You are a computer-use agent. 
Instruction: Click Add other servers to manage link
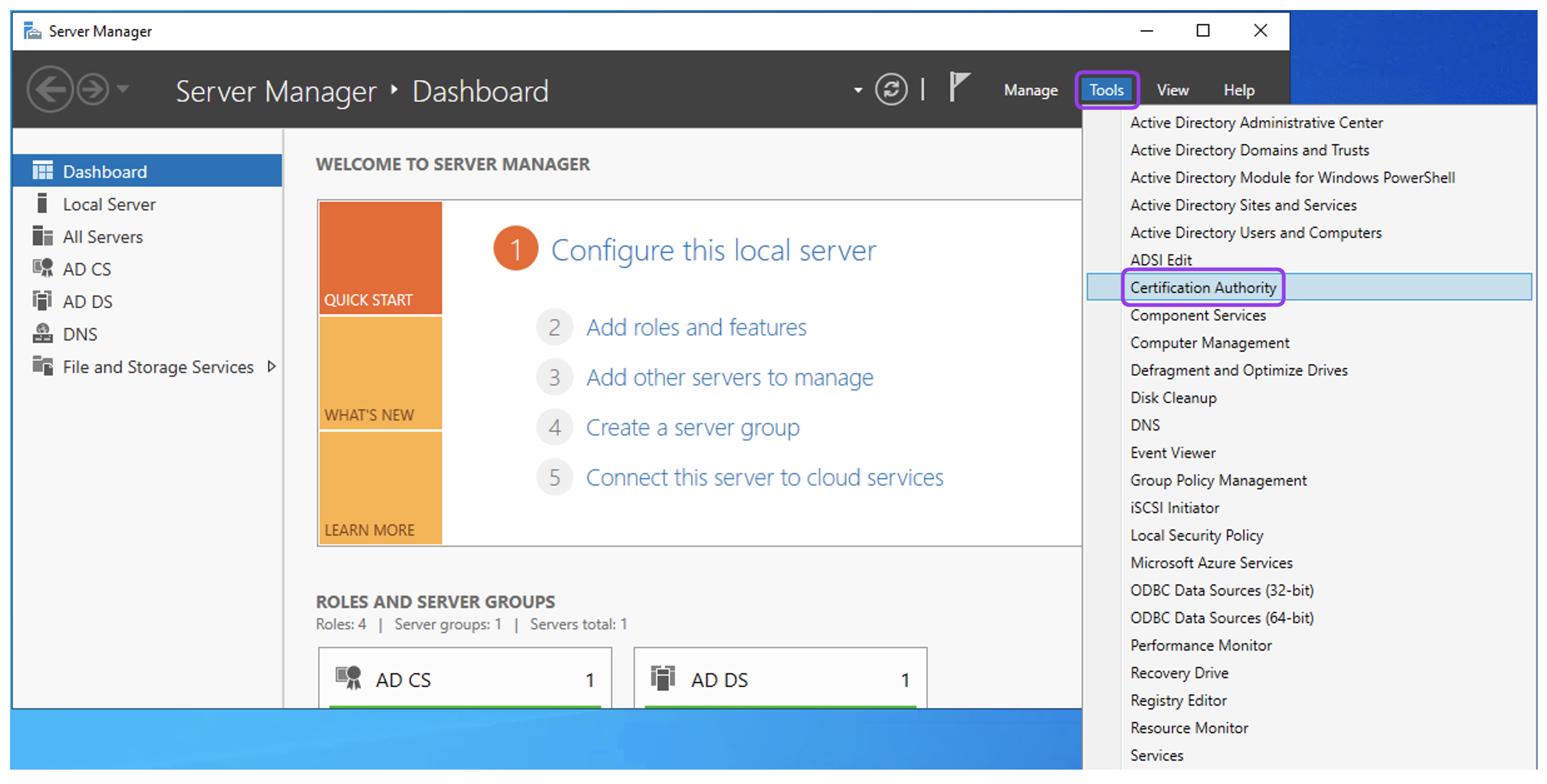(x=729, y=377)
